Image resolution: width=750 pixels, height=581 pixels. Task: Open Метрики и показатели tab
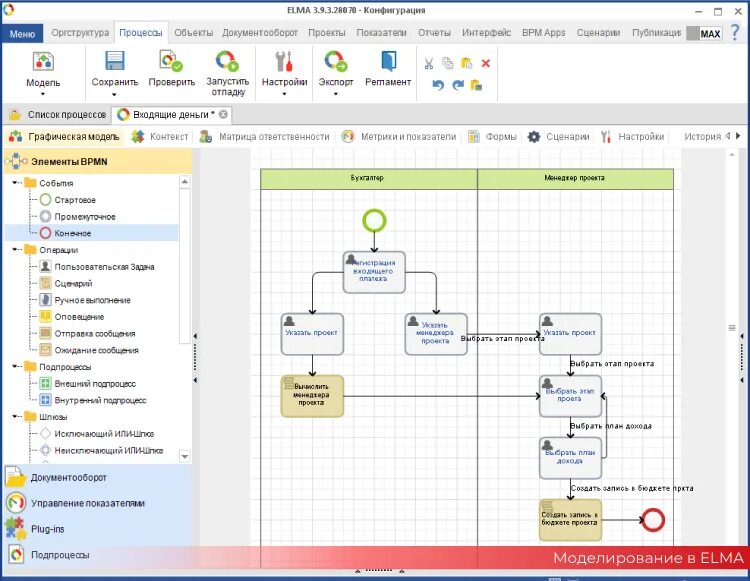coord(399,137)
